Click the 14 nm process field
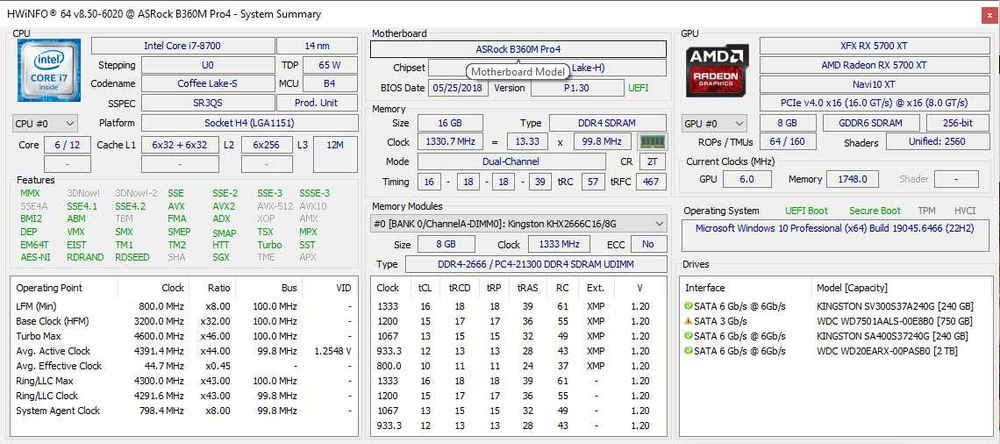Screen dimensions: 1000x444 [317, 46]
